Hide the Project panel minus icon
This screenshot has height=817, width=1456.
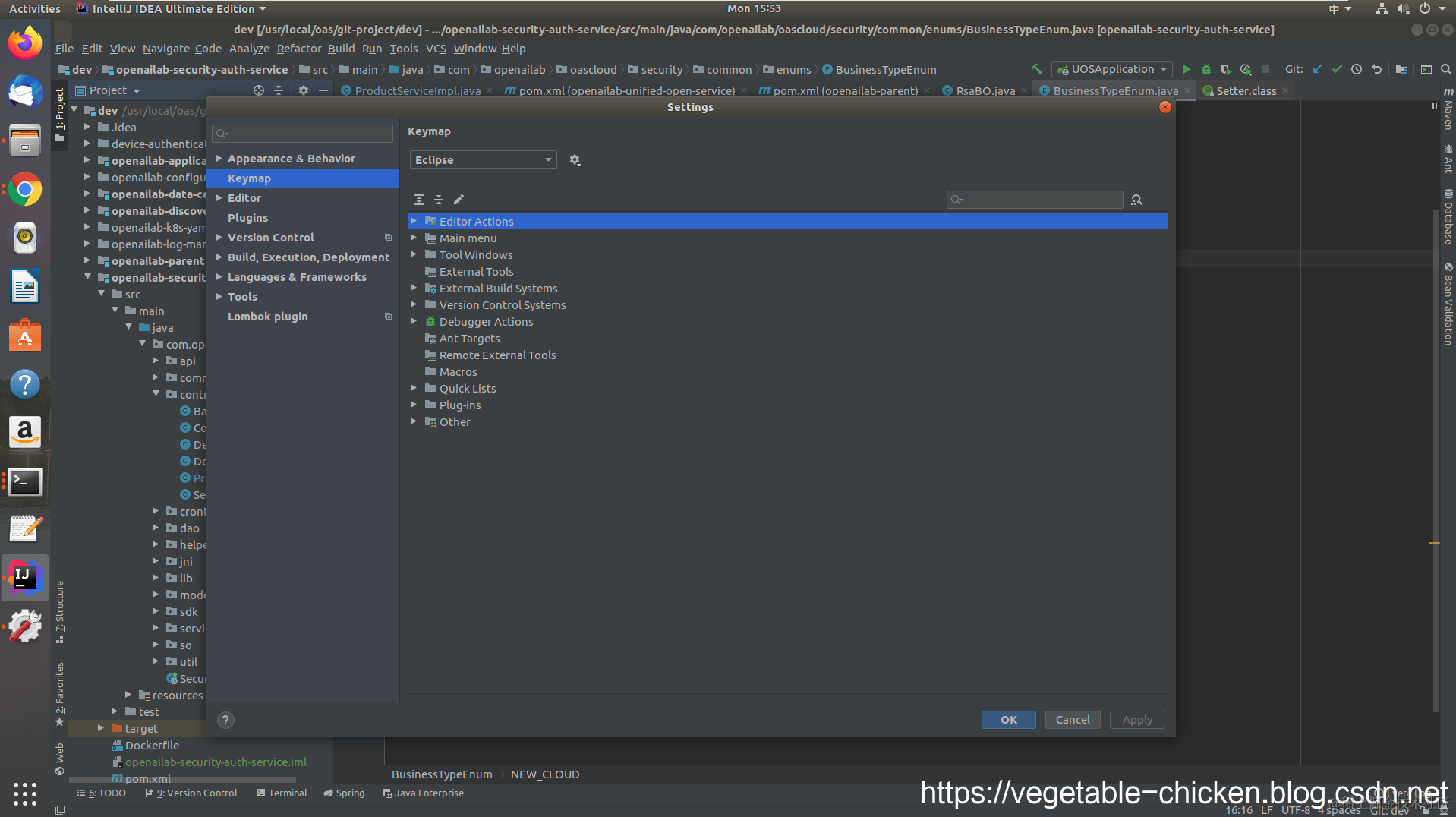[323, 90]
